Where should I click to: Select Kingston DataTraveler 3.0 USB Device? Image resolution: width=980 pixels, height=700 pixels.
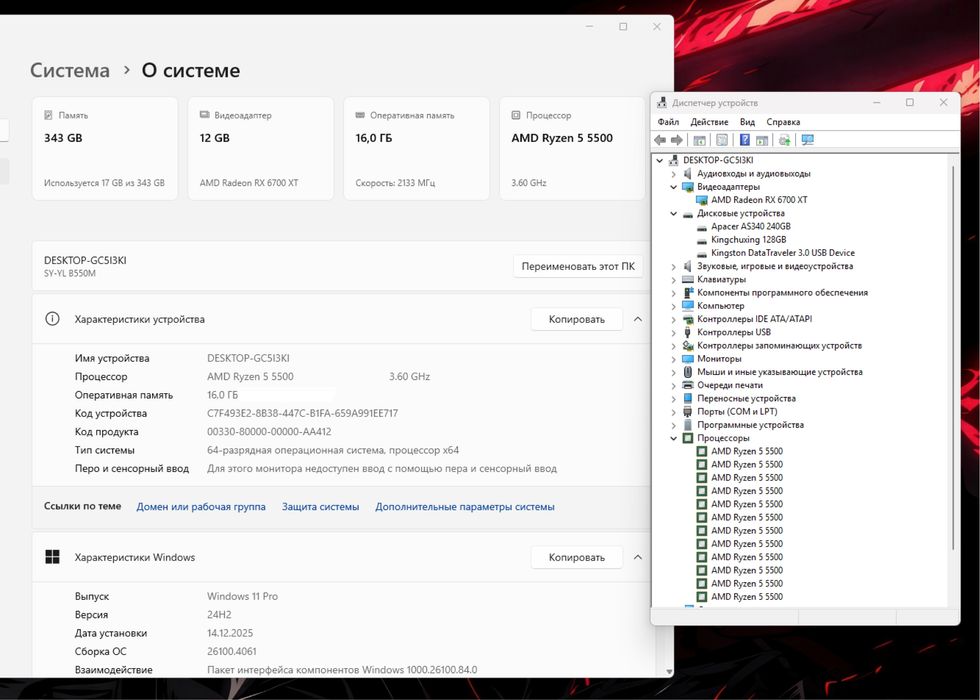[x=782, y=253]
